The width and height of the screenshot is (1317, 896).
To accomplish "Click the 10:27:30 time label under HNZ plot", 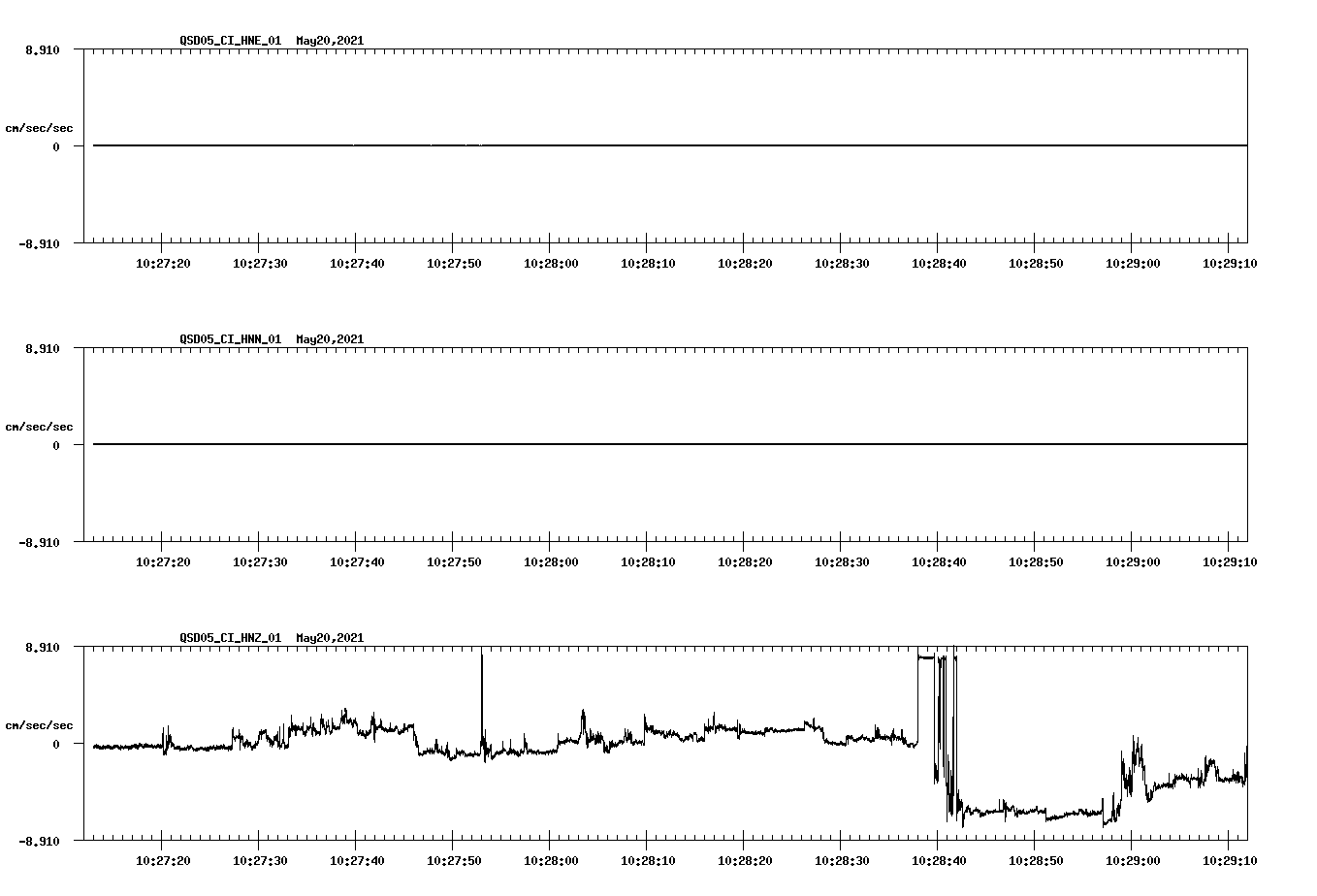I will click(x=260, y=861).
